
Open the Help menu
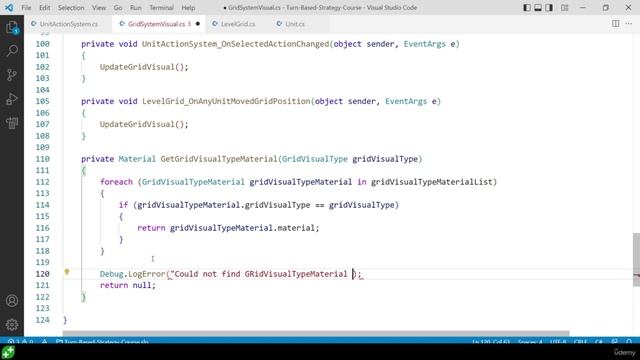click(188, 7)
